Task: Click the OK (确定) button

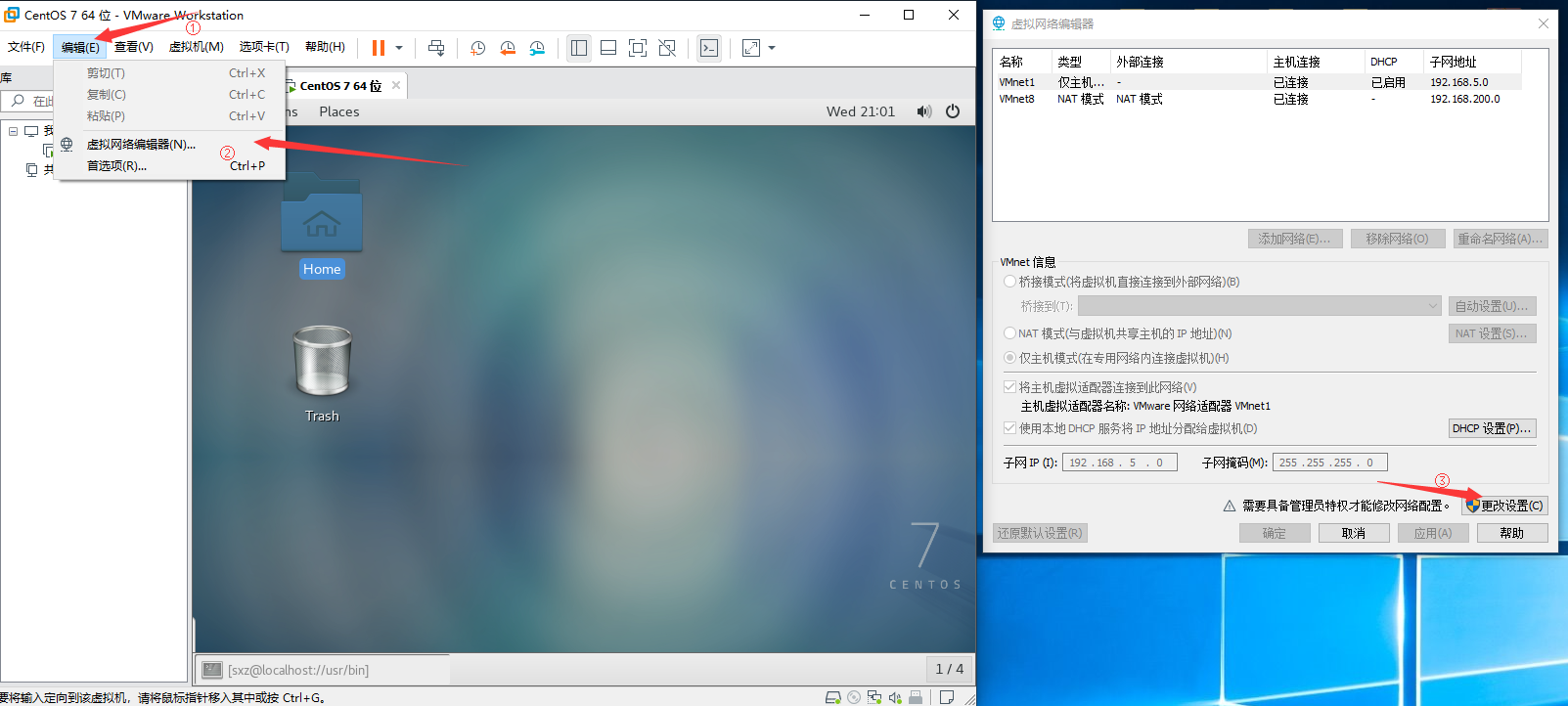Action: [1275, 533]
